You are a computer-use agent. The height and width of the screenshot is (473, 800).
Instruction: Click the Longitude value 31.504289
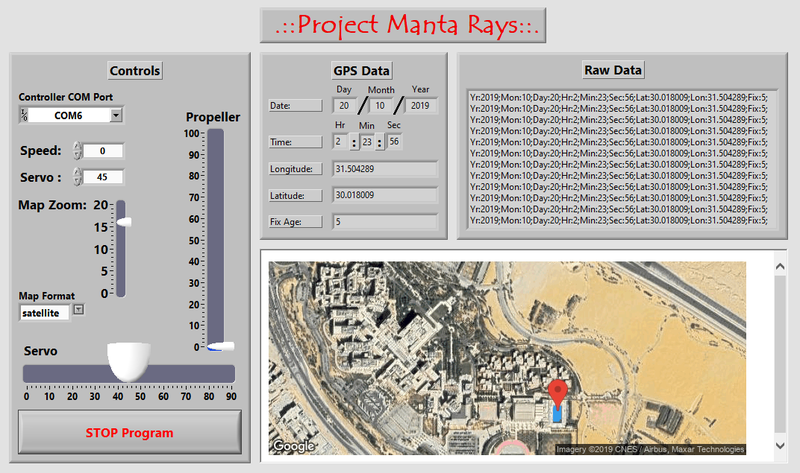pyautogui.click(x=385, y=169)
